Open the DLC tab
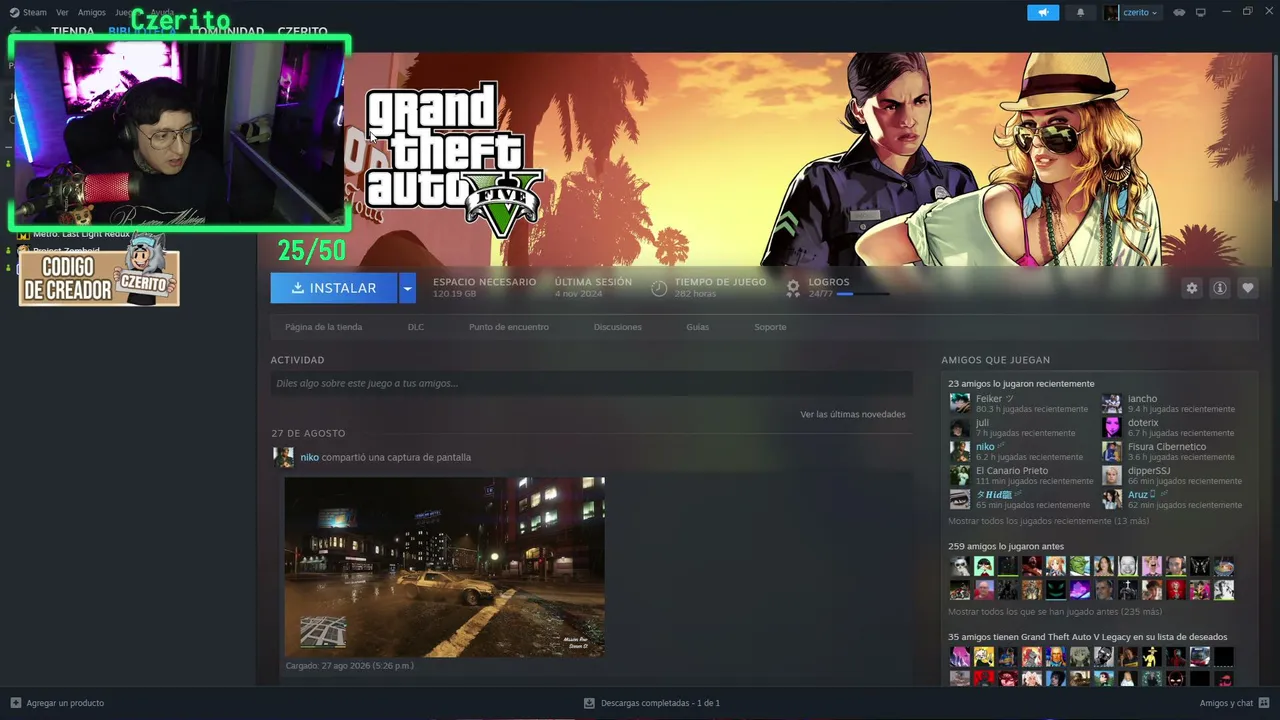 coord(416,327)
